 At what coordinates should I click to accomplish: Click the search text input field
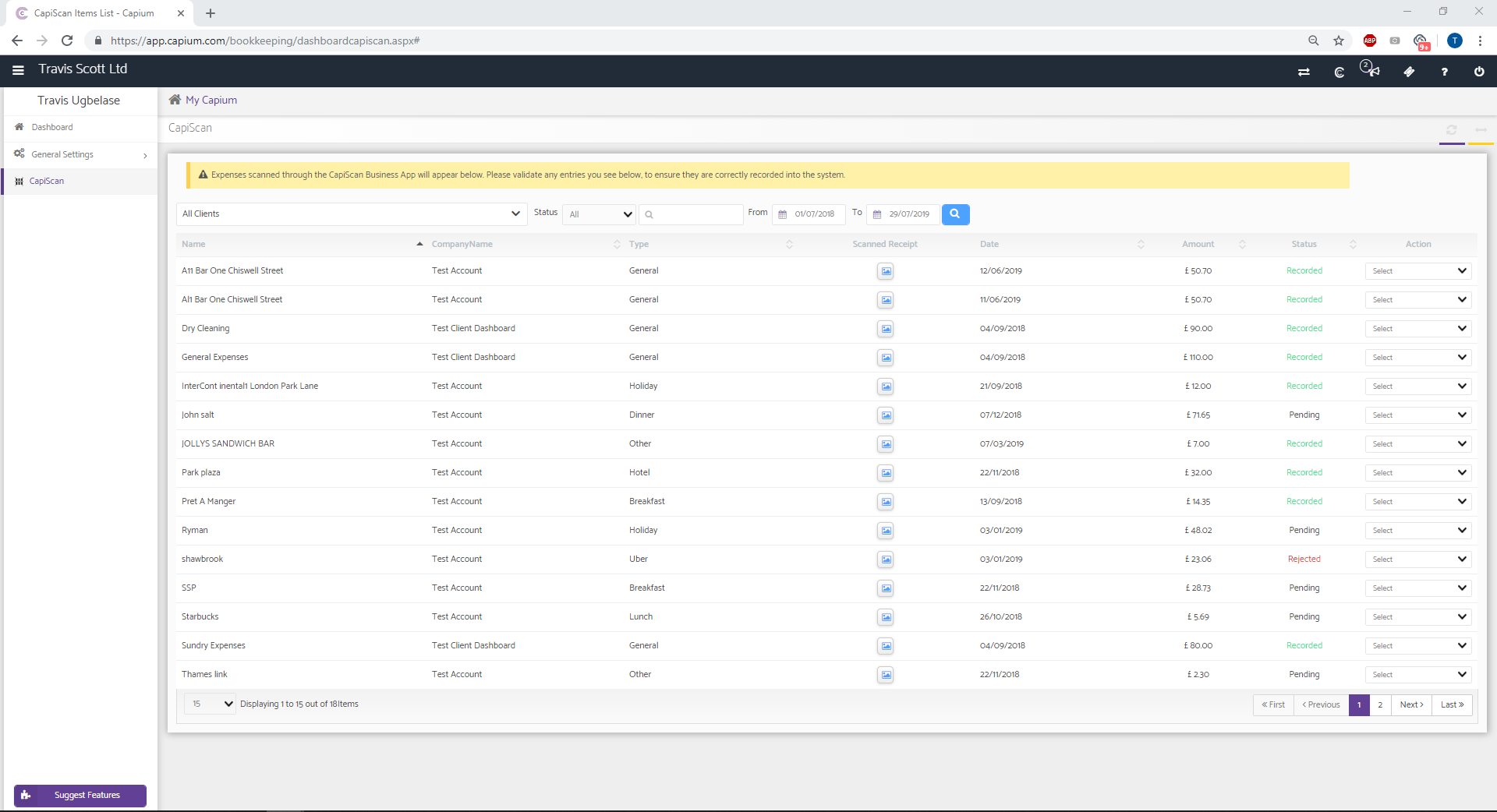(x=691, y=214)
